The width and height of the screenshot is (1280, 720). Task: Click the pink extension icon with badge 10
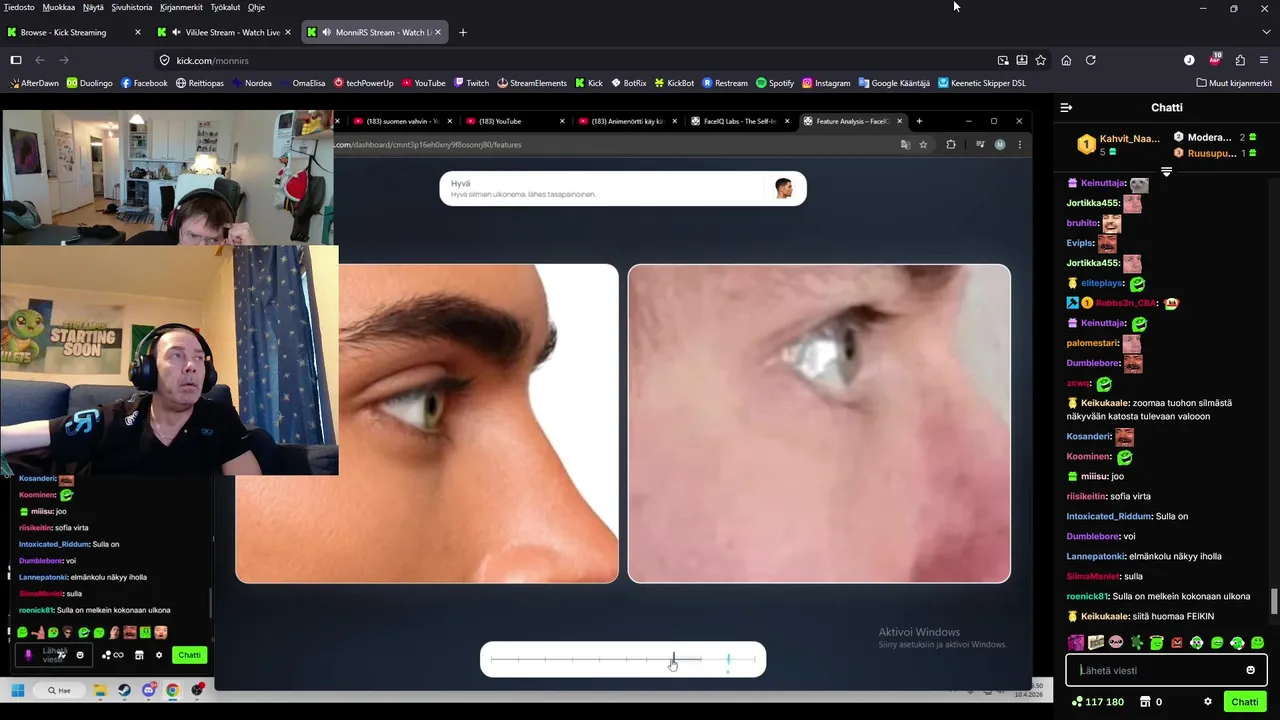point(1215,59)
